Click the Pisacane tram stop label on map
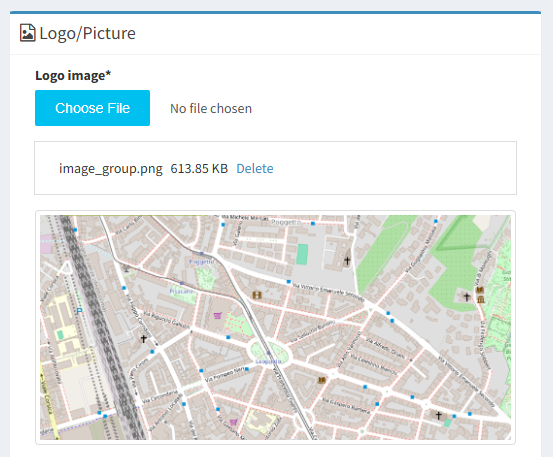This screenshot has height=457, width=553. tap(181, 291)
